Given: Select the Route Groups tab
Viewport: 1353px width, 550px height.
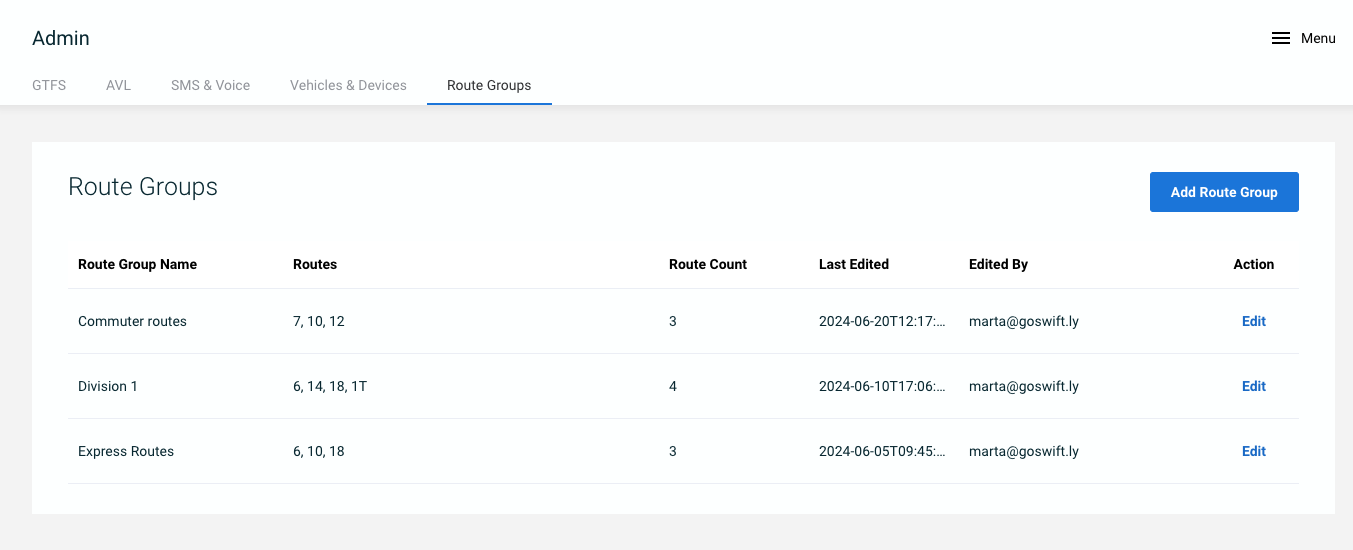Looking at the screenshot, I should (x=489, y=85).
